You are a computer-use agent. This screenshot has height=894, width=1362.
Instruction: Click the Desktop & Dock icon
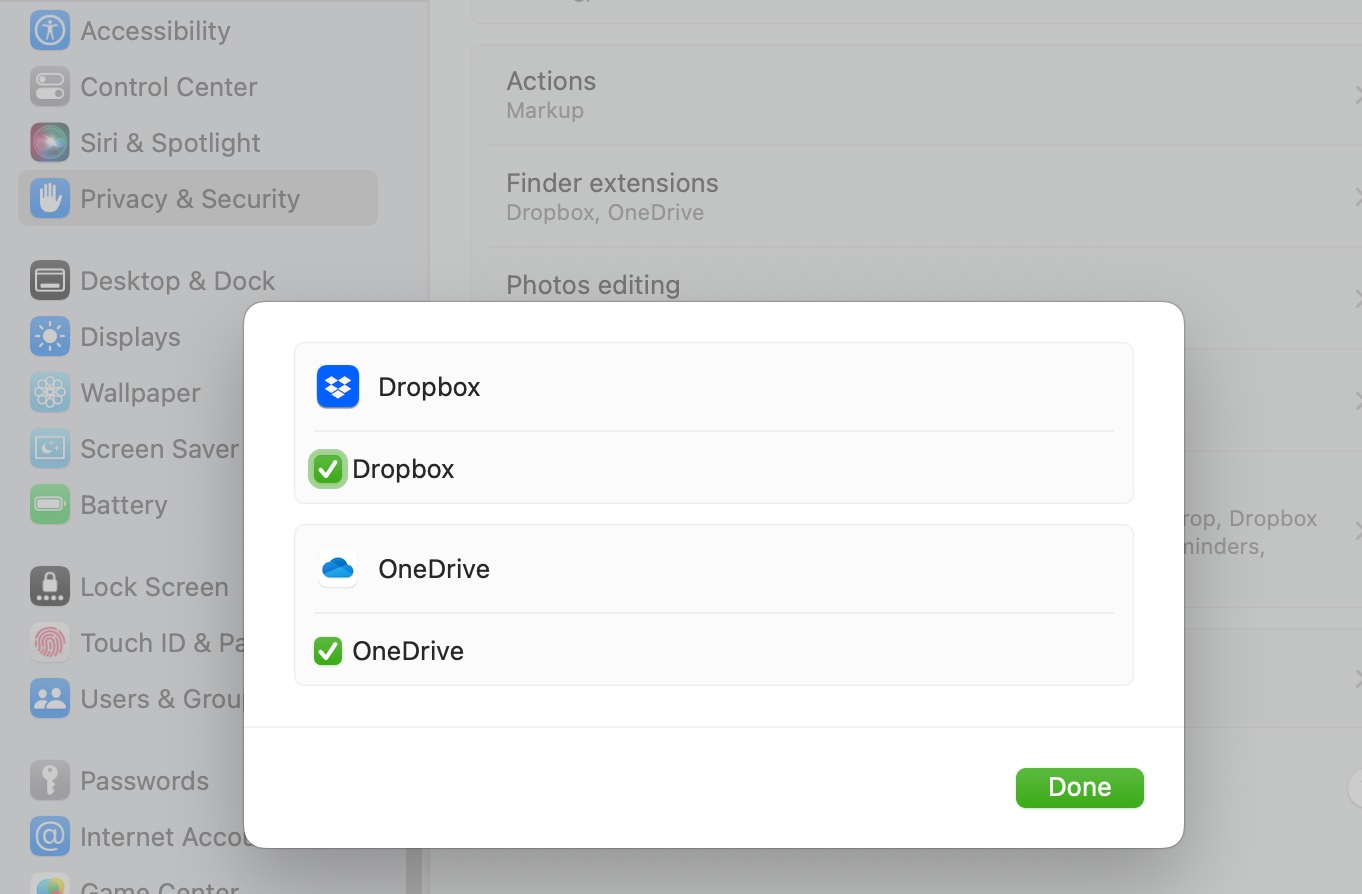(50, 281)
